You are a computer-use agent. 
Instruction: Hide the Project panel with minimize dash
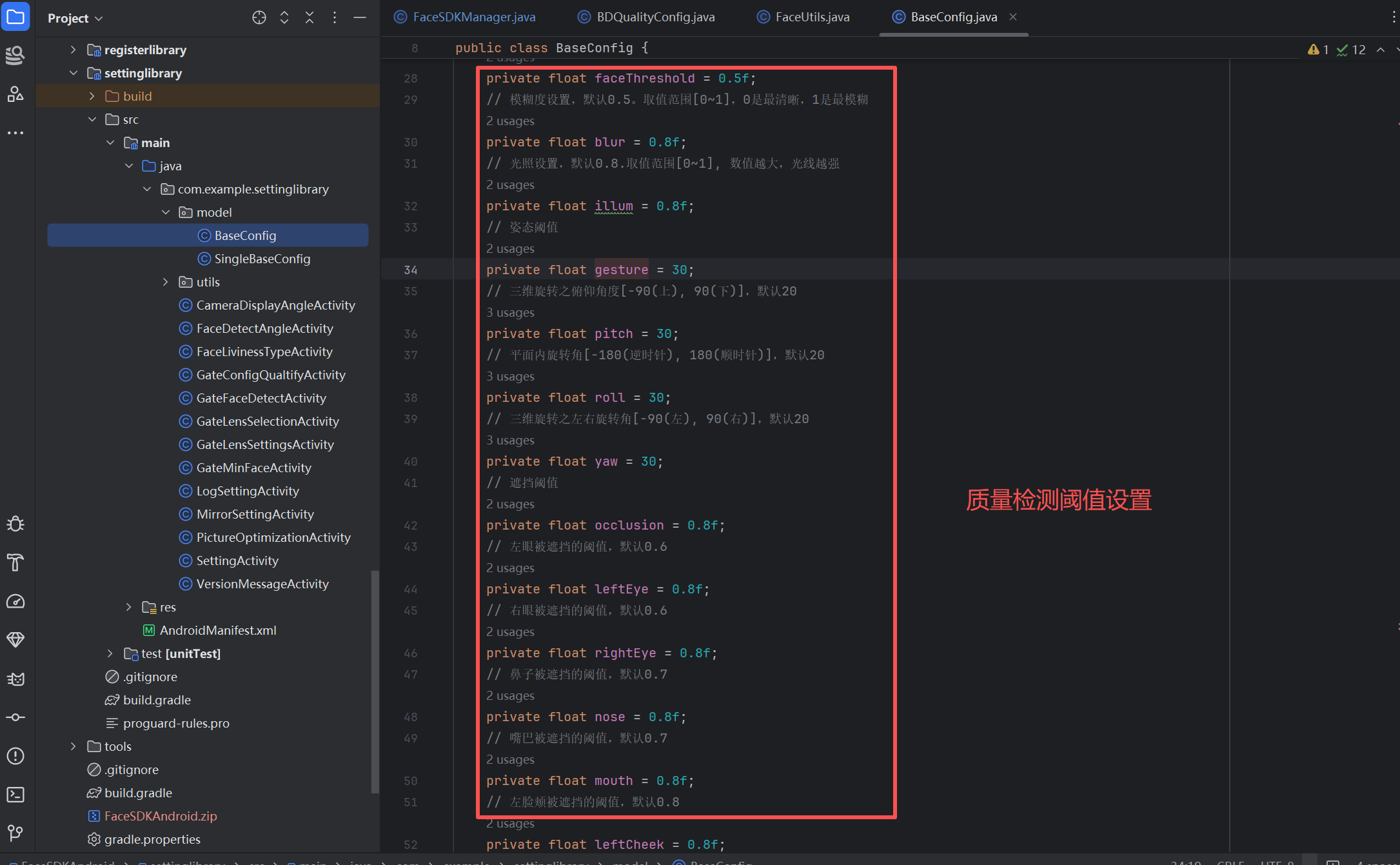click(360, 18)
